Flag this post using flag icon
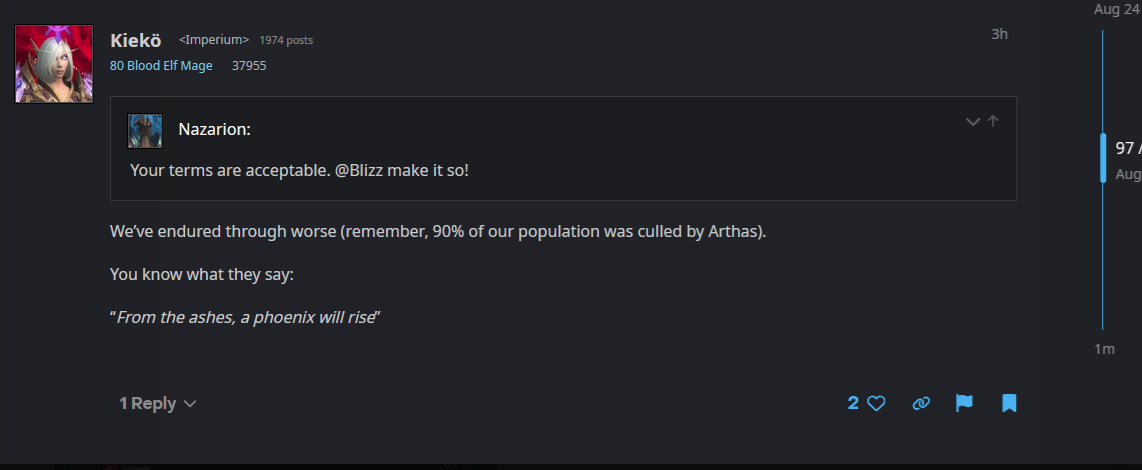This screenshot has width=1142, height=470. pyautogui.click(x=964, y=403)
